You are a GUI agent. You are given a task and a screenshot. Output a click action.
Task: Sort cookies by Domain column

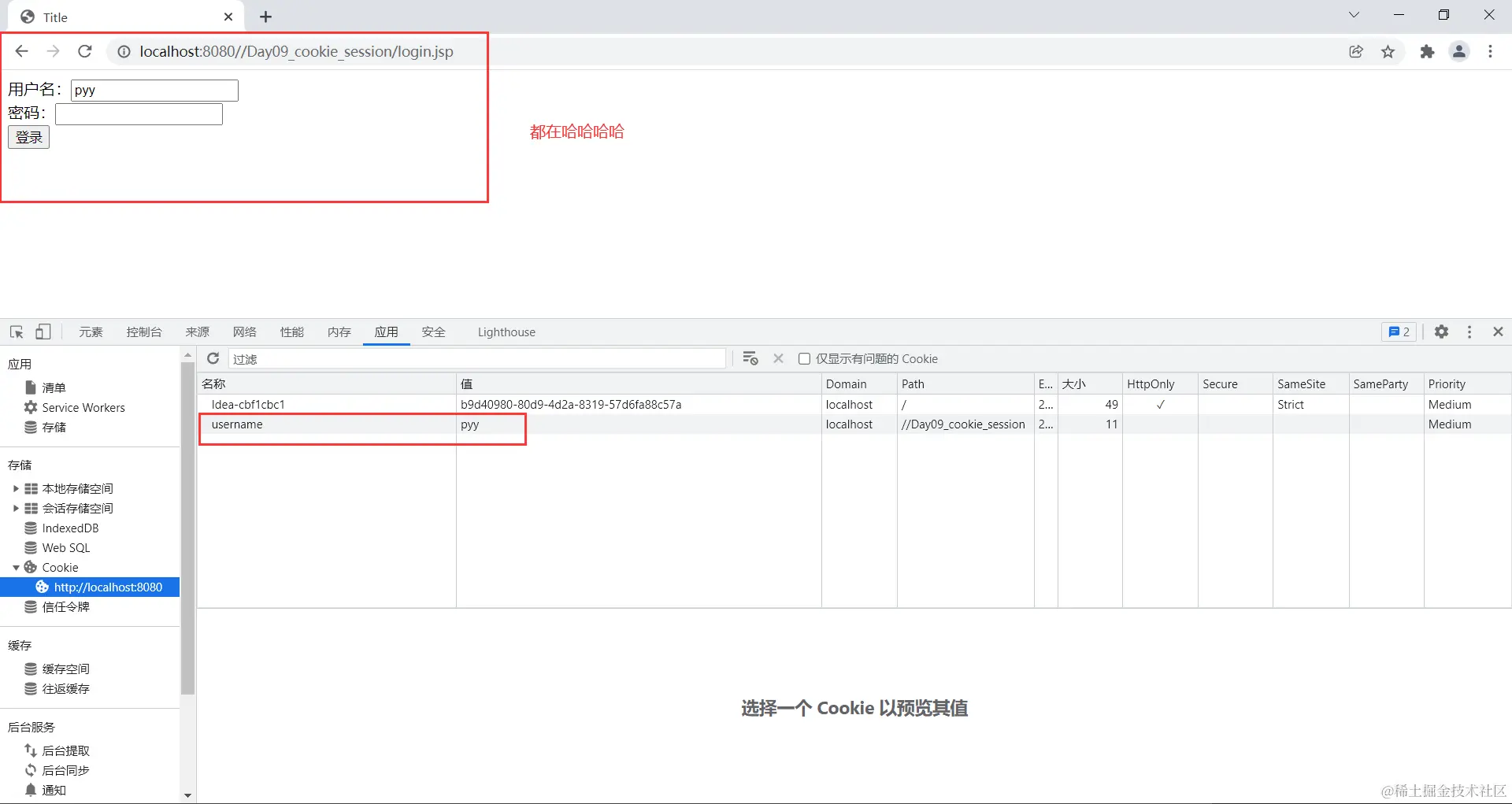[x=859, y=383]
